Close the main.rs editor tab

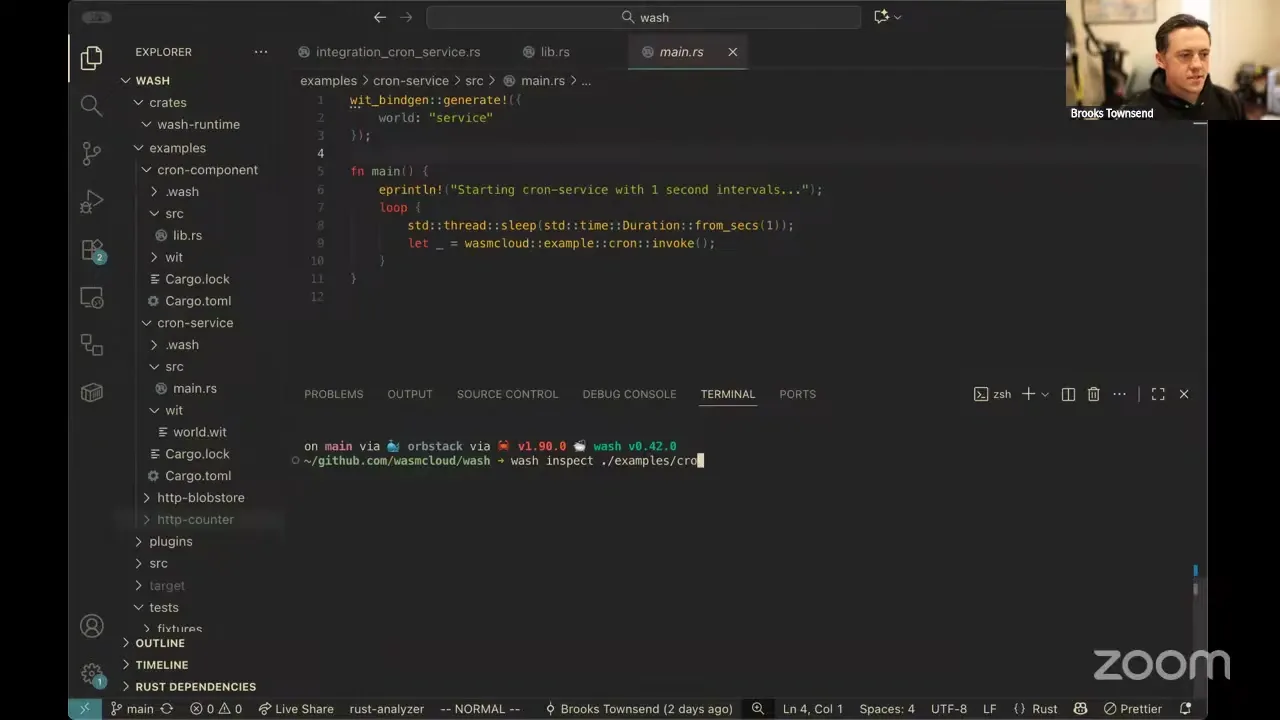pos(732,52)
